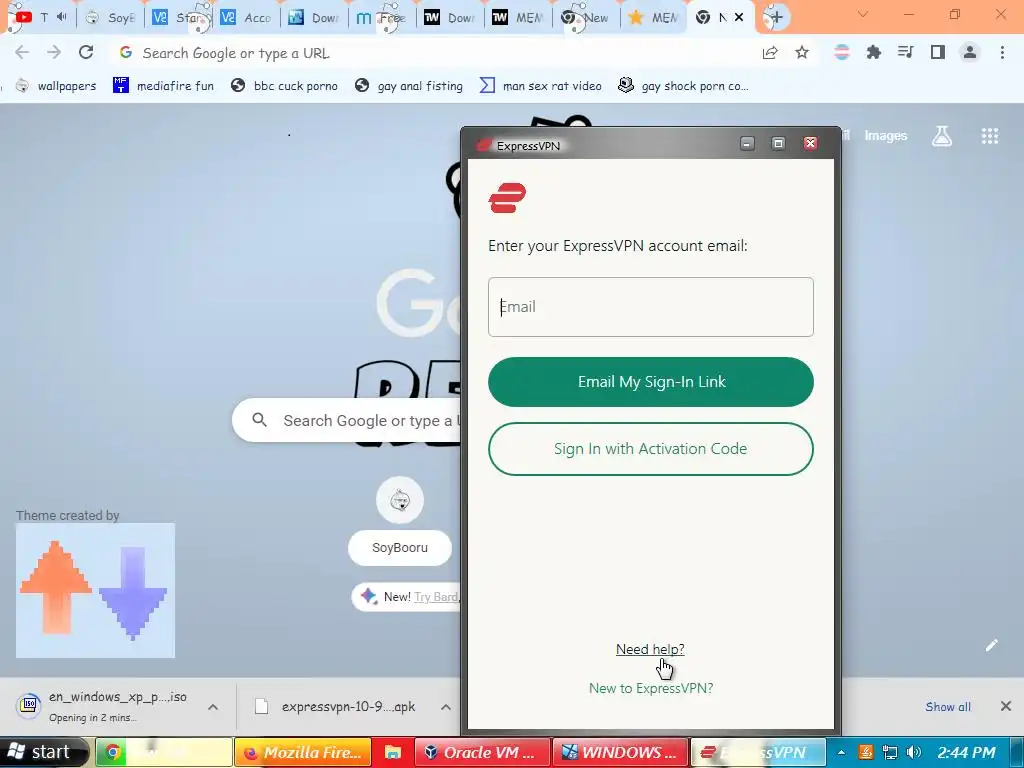
Task: Switch to the SoyB tab
Action: point(111,18)
